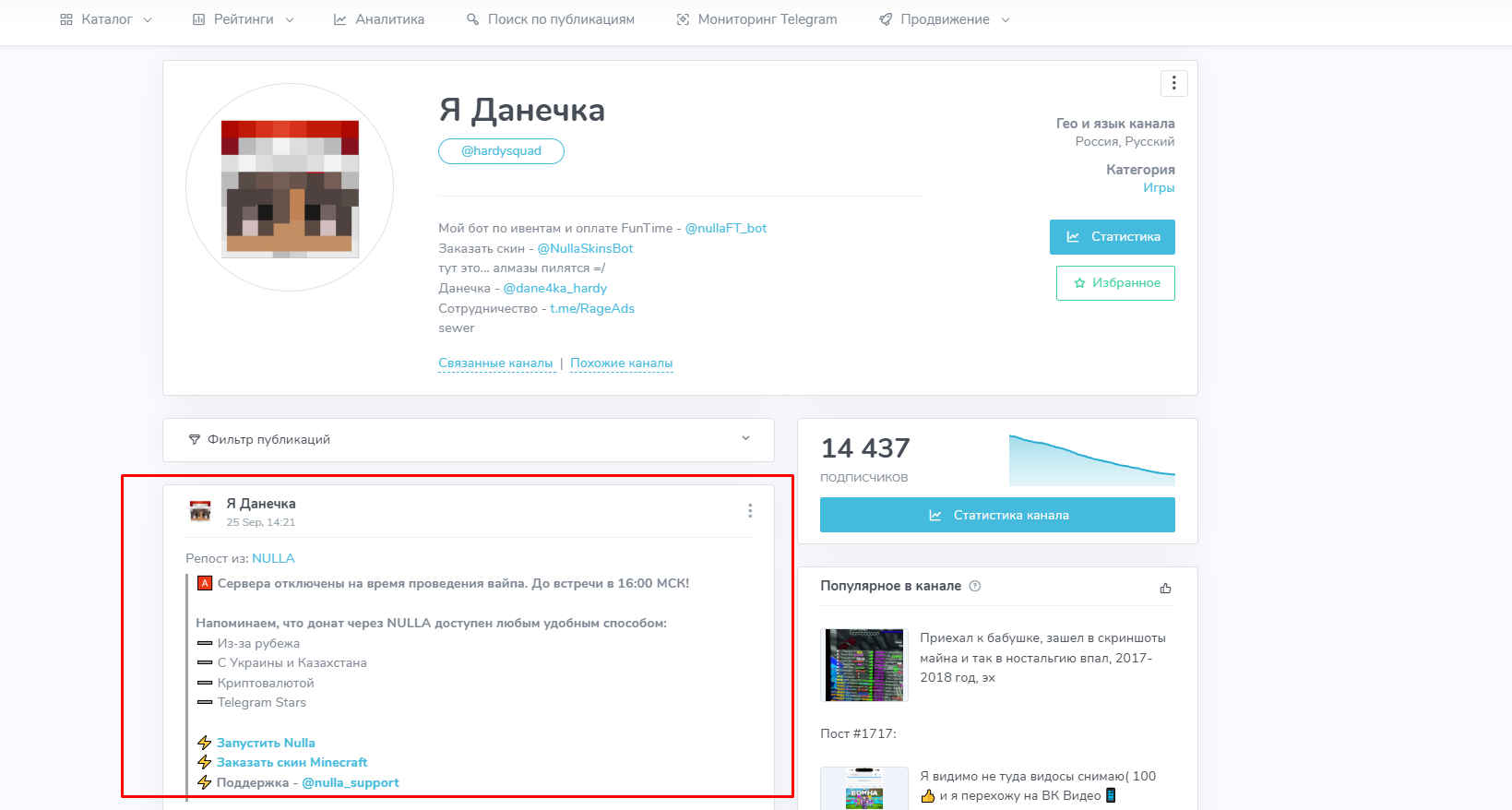The width and height of the screenshot is (1512, 810).
Task: Click the channel's large Minecraft avatar
Action: (290, 187)
